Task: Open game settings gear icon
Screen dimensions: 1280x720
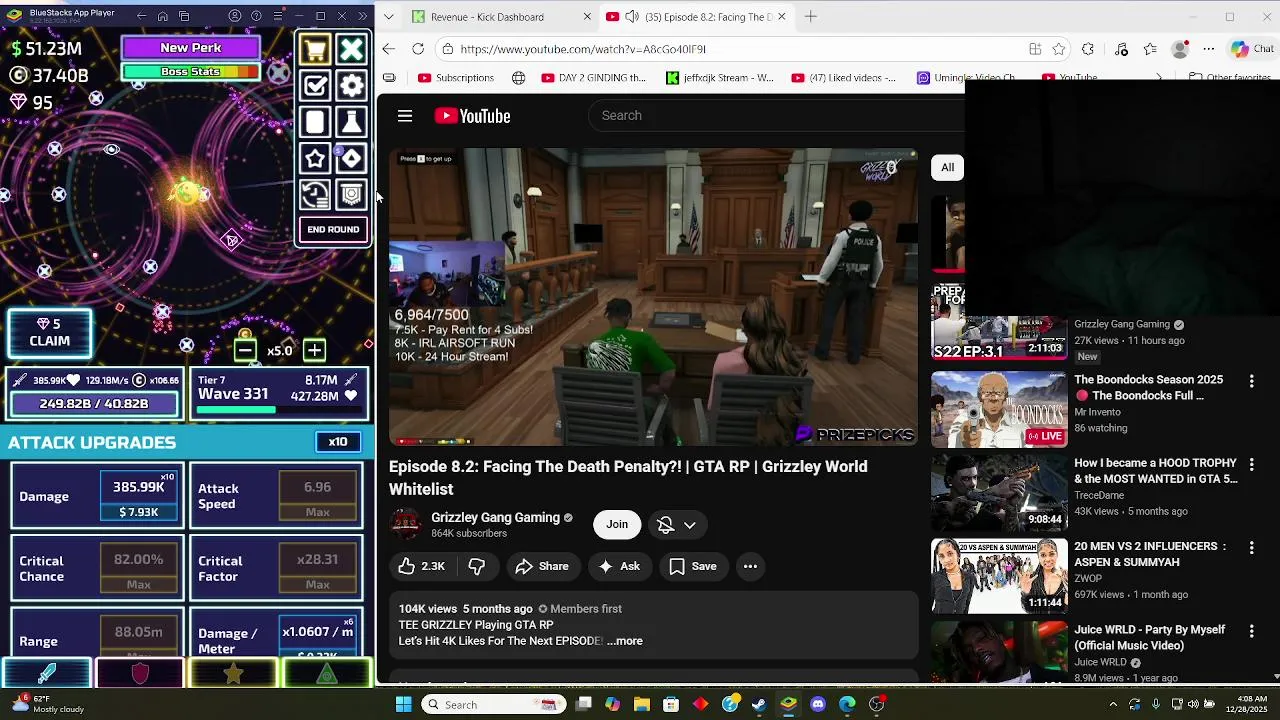Action: pyautogui.click(x=351, y=86)
